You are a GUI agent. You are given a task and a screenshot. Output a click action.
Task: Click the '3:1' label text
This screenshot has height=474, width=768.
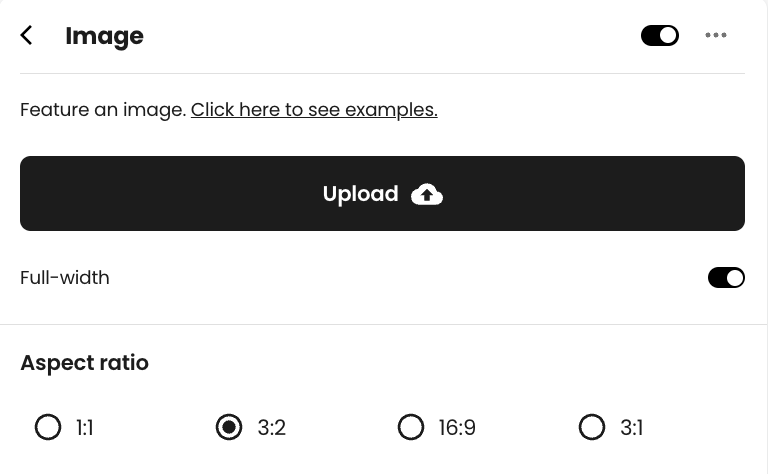point(632,427)
